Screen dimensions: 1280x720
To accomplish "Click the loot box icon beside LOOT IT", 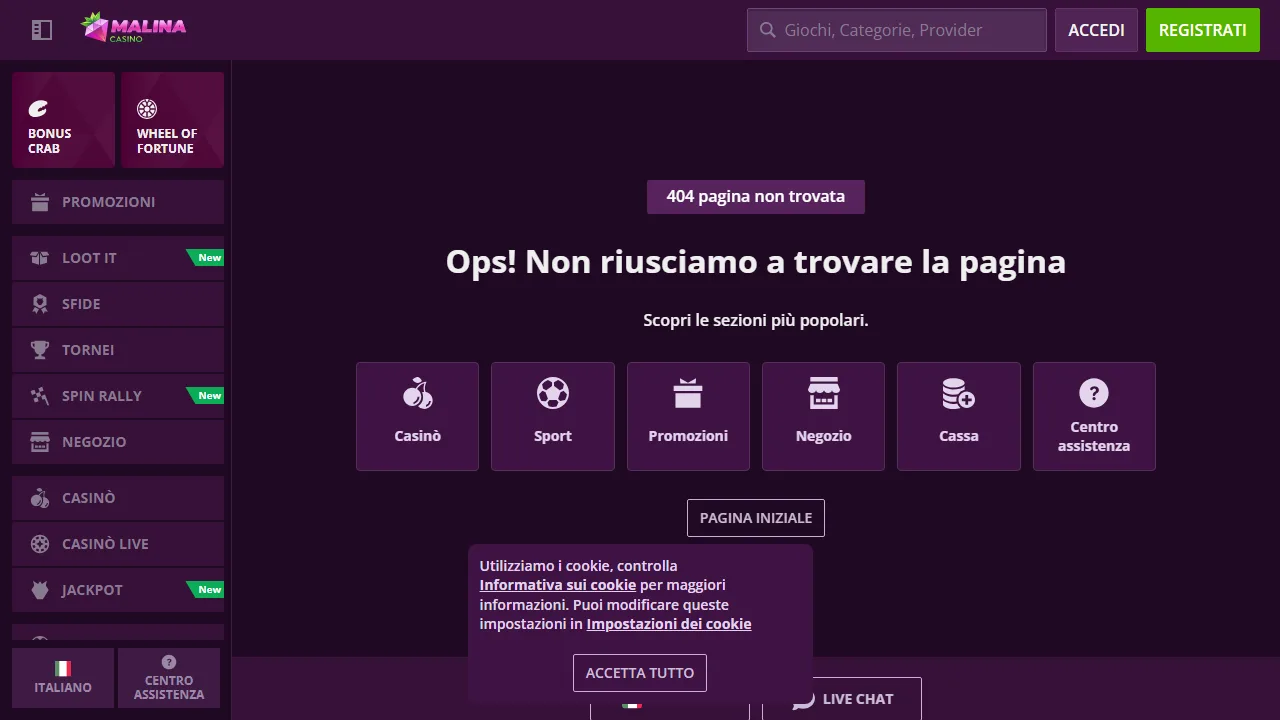I will (40, 258).
